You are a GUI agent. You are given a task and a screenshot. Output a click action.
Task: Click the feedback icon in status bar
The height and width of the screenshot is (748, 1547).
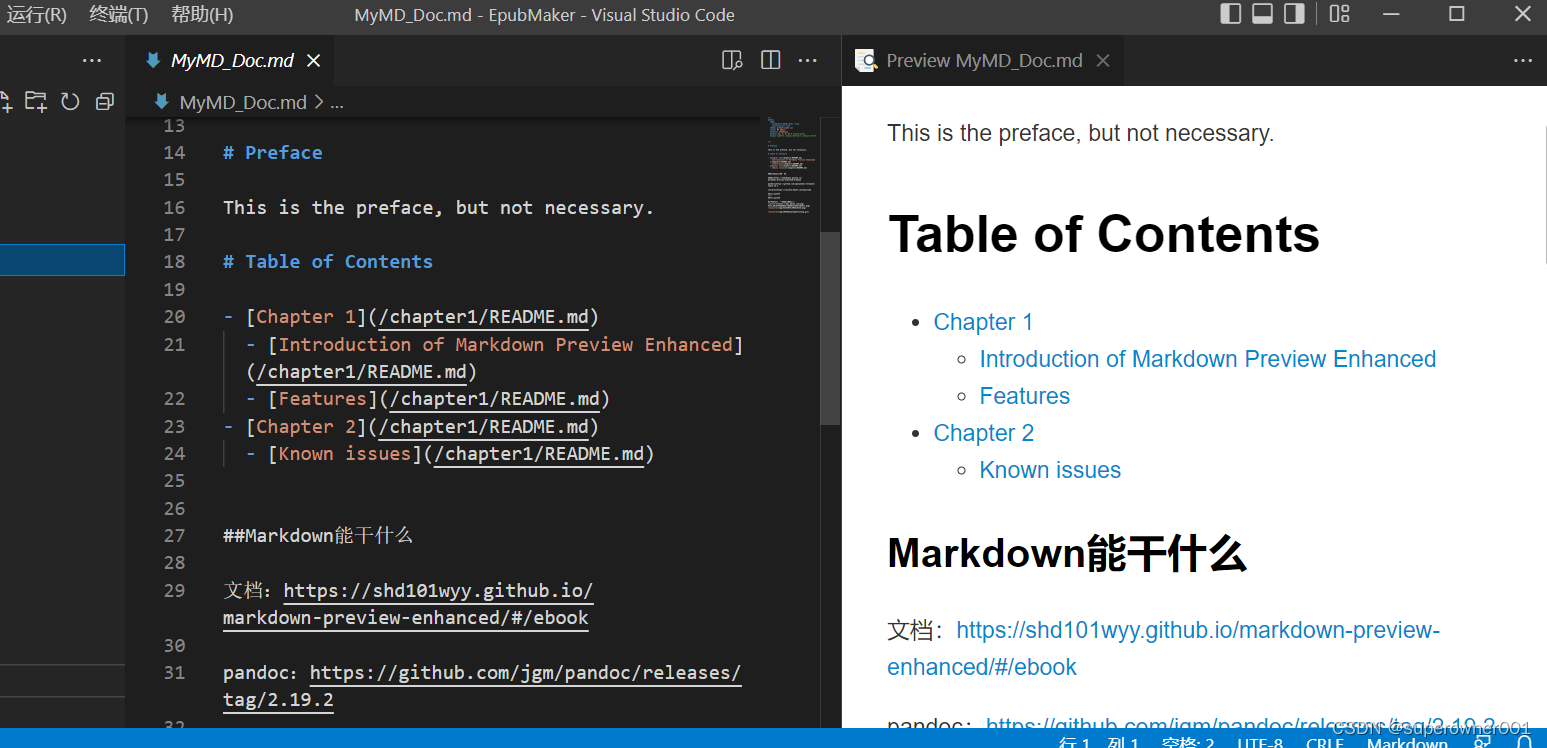[x=1482, y=743]
